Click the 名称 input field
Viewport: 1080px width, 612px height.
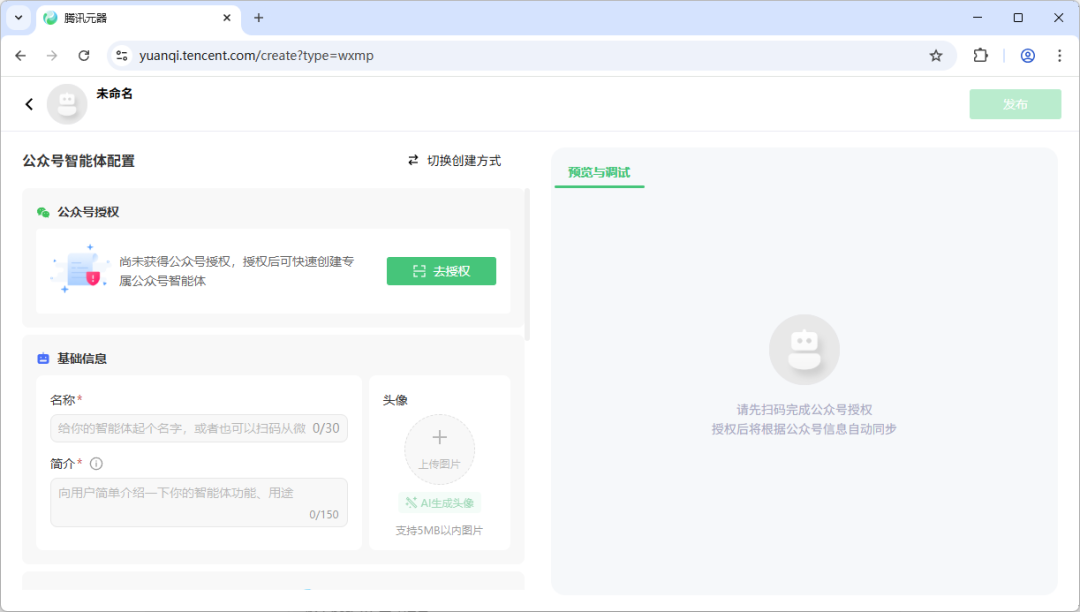[199, 428]
